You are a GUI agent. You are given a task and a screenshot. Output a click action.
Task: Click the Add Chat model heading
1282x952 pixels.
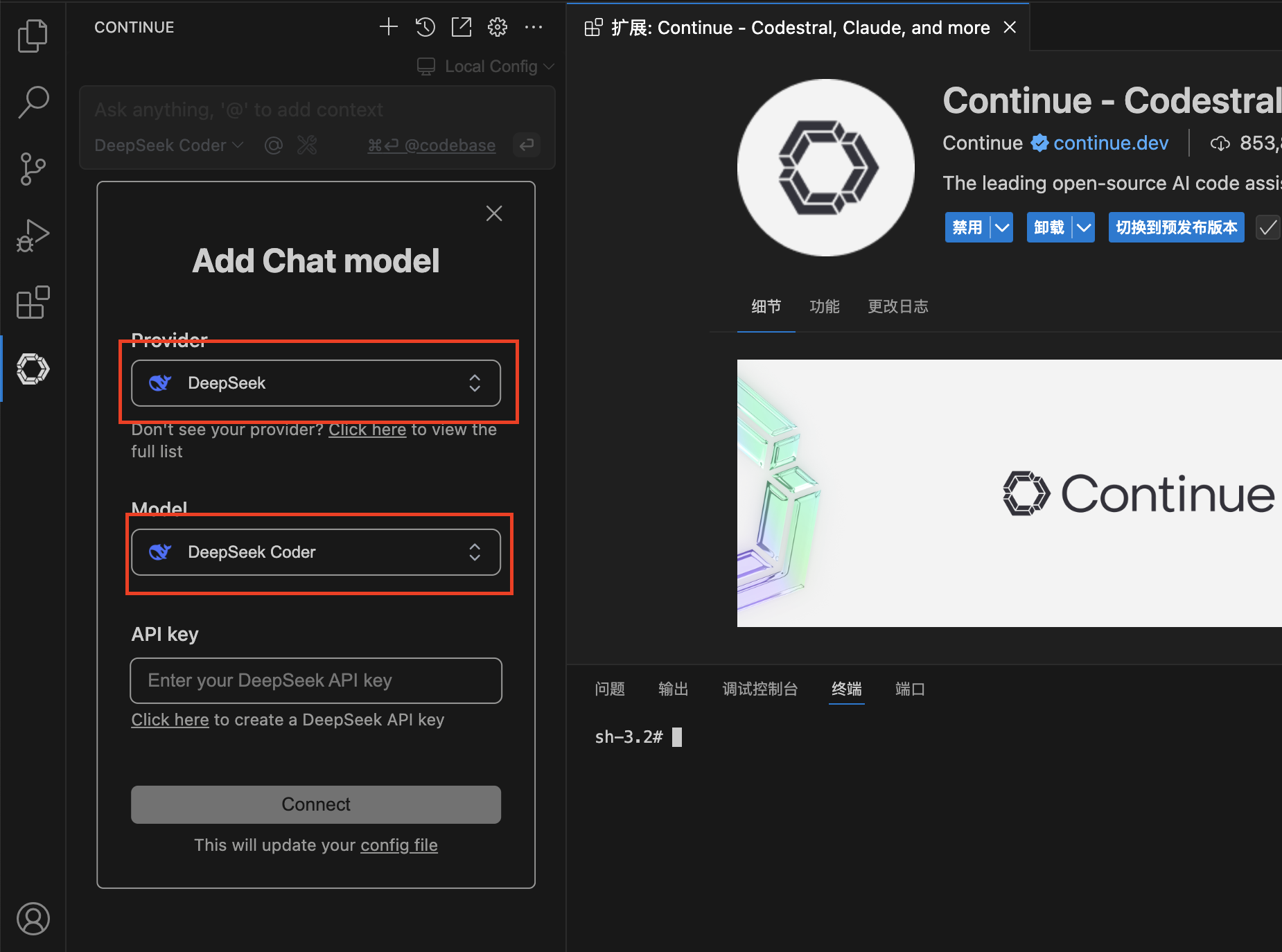point(316,261)
